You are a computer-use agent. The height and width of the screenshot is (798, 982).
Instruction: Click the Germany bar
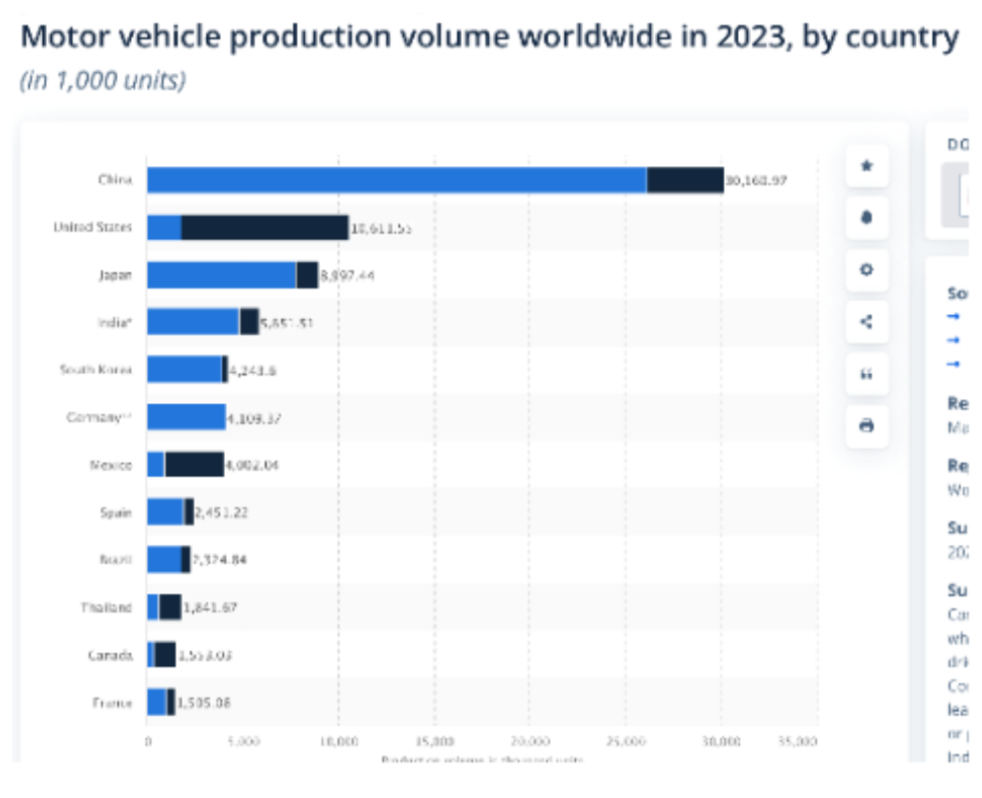click(186, 417)
